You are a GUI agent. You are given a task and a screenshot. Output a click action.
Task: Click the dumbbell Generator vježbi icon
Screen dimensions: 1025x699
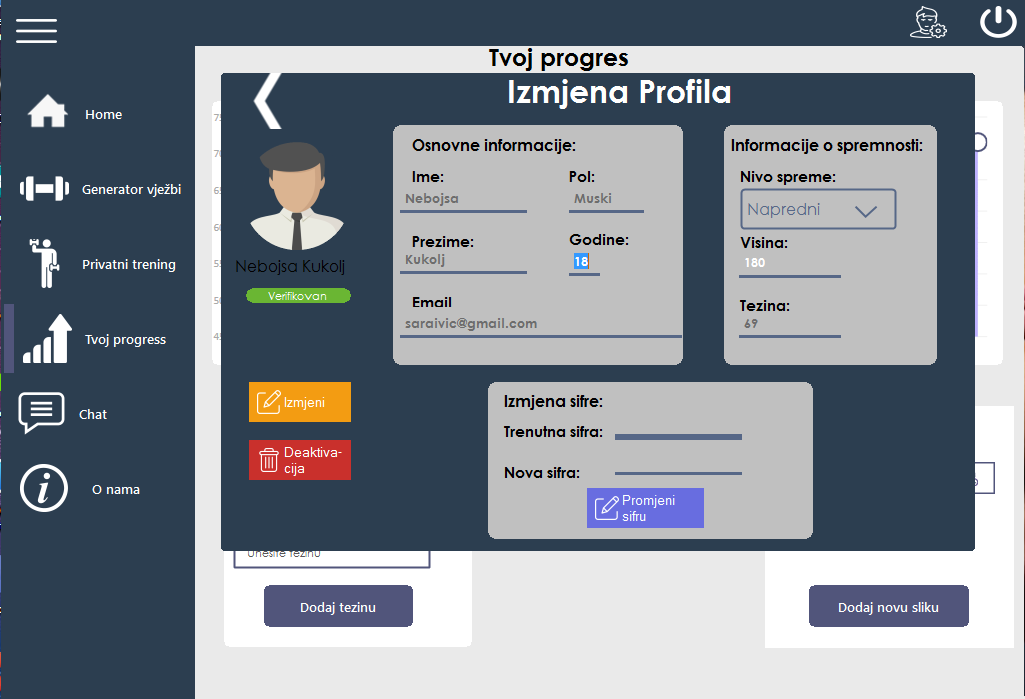click(44, 189)
